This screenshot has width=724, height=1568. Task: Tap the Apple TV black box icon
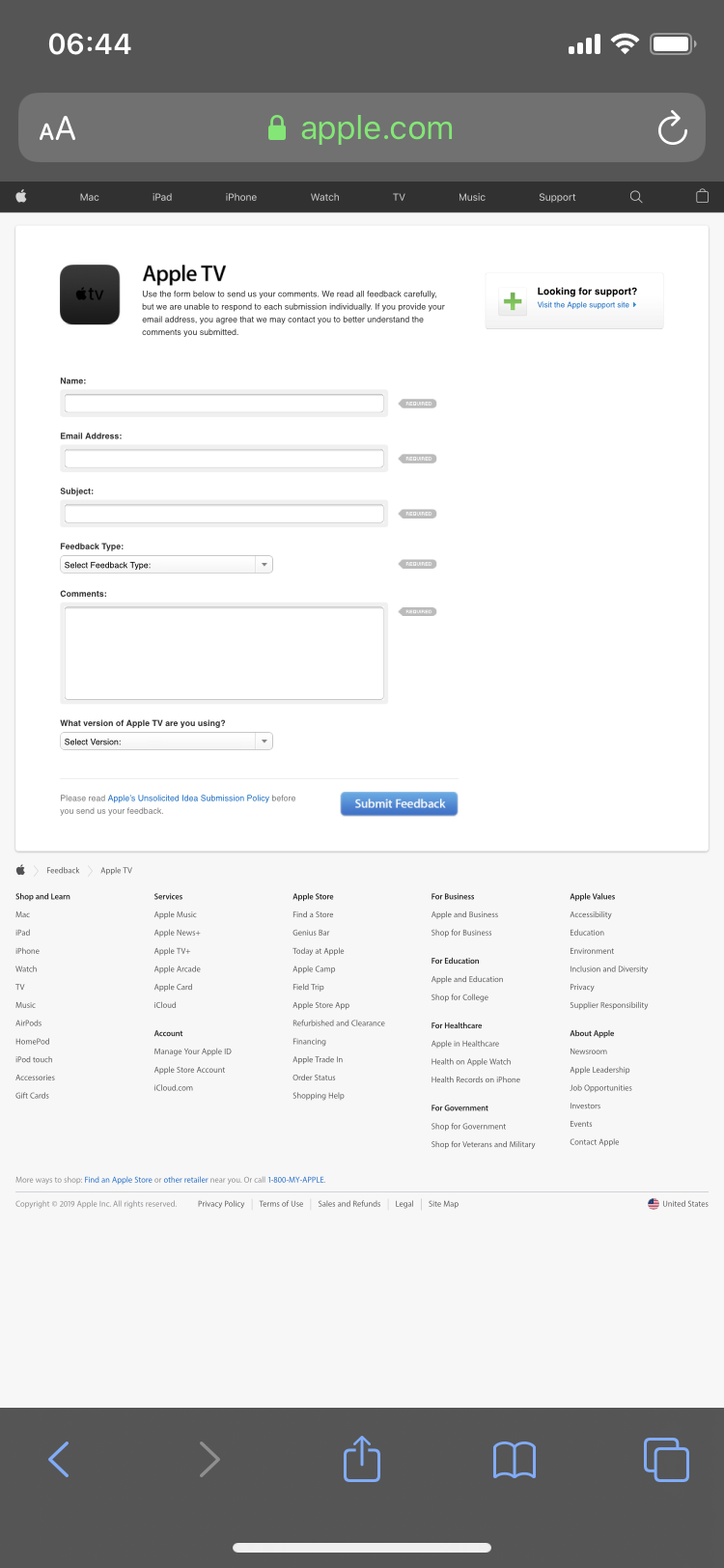click(x=90, y=294)
